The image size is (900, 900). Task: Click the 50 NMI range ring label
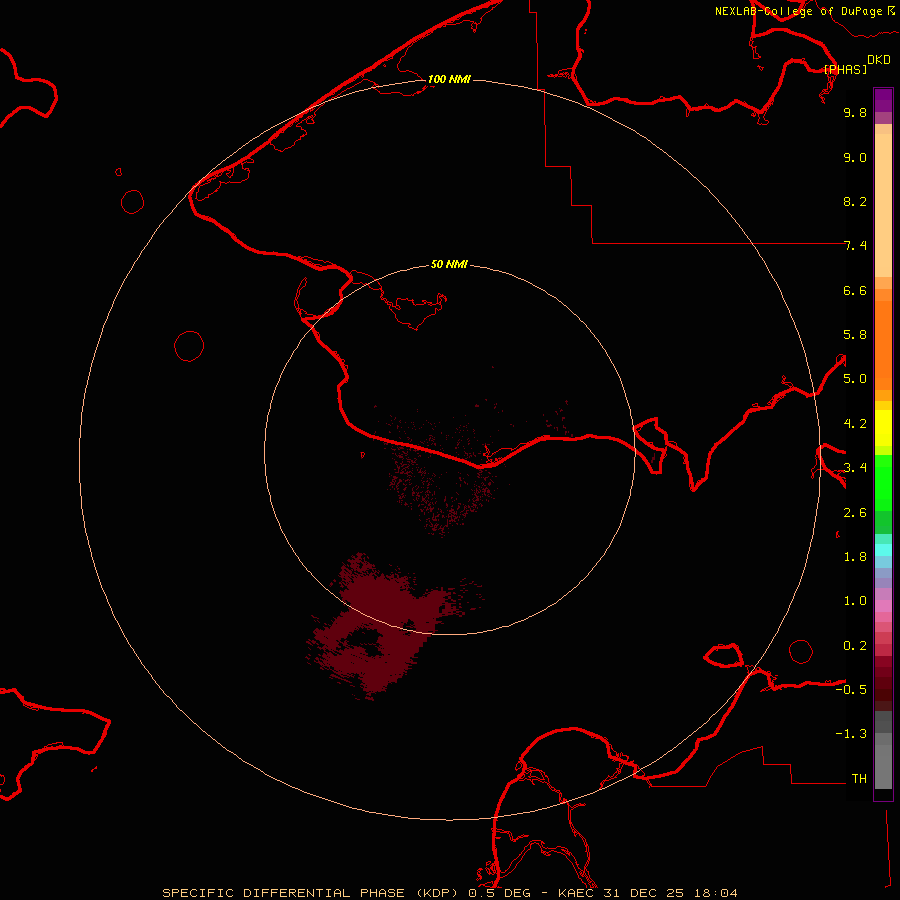coord(449,265)
